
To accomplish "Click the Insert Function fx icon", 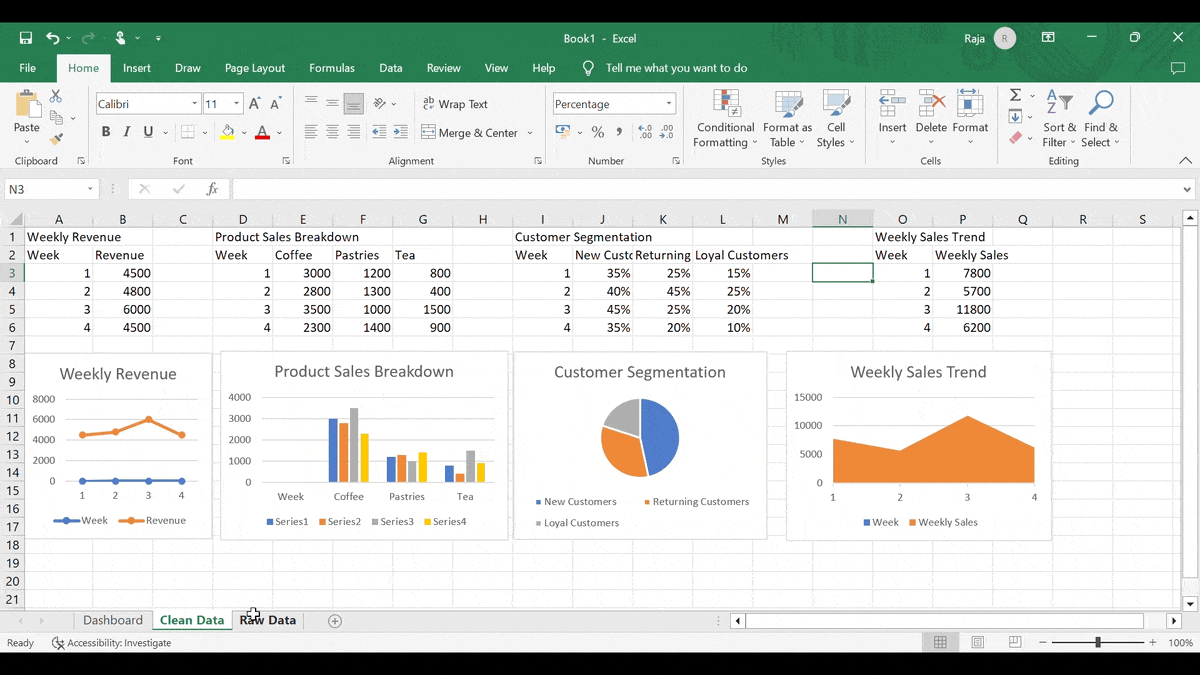I will click(212, 189).
